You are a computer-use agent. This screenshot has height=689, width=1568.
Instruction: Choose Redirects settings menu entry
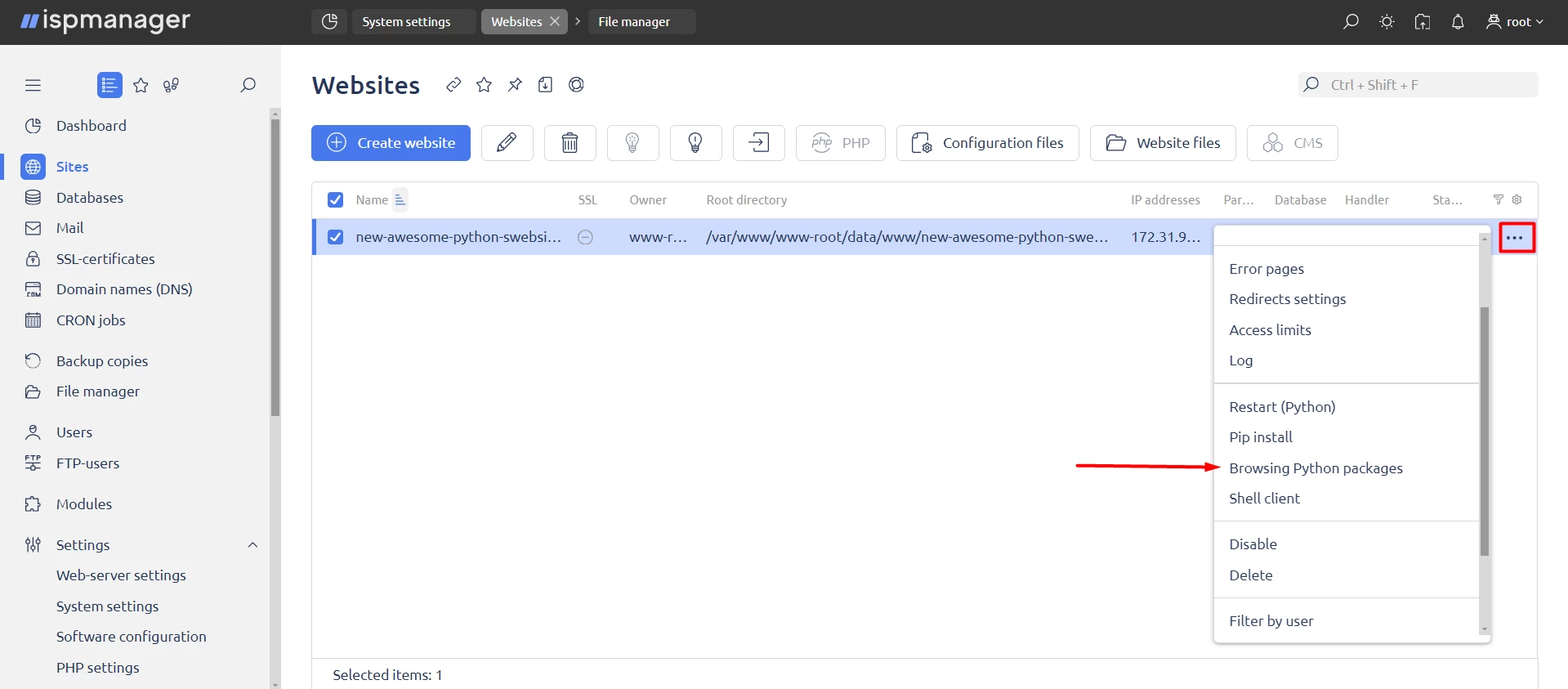[1287, 299]
